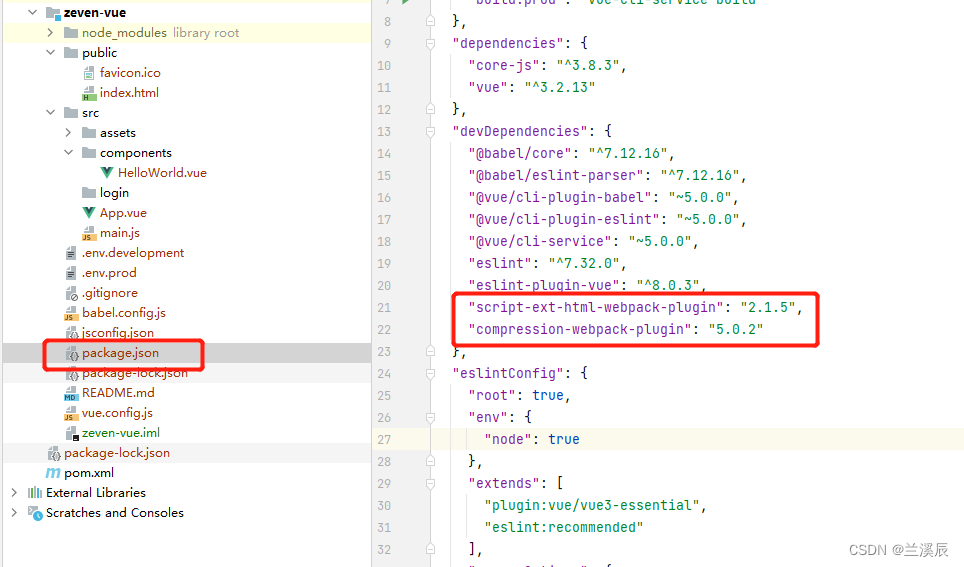Click the "eslint:recommended" string
The width and height of the screenshot is (964, 567).
coord(564,528)
